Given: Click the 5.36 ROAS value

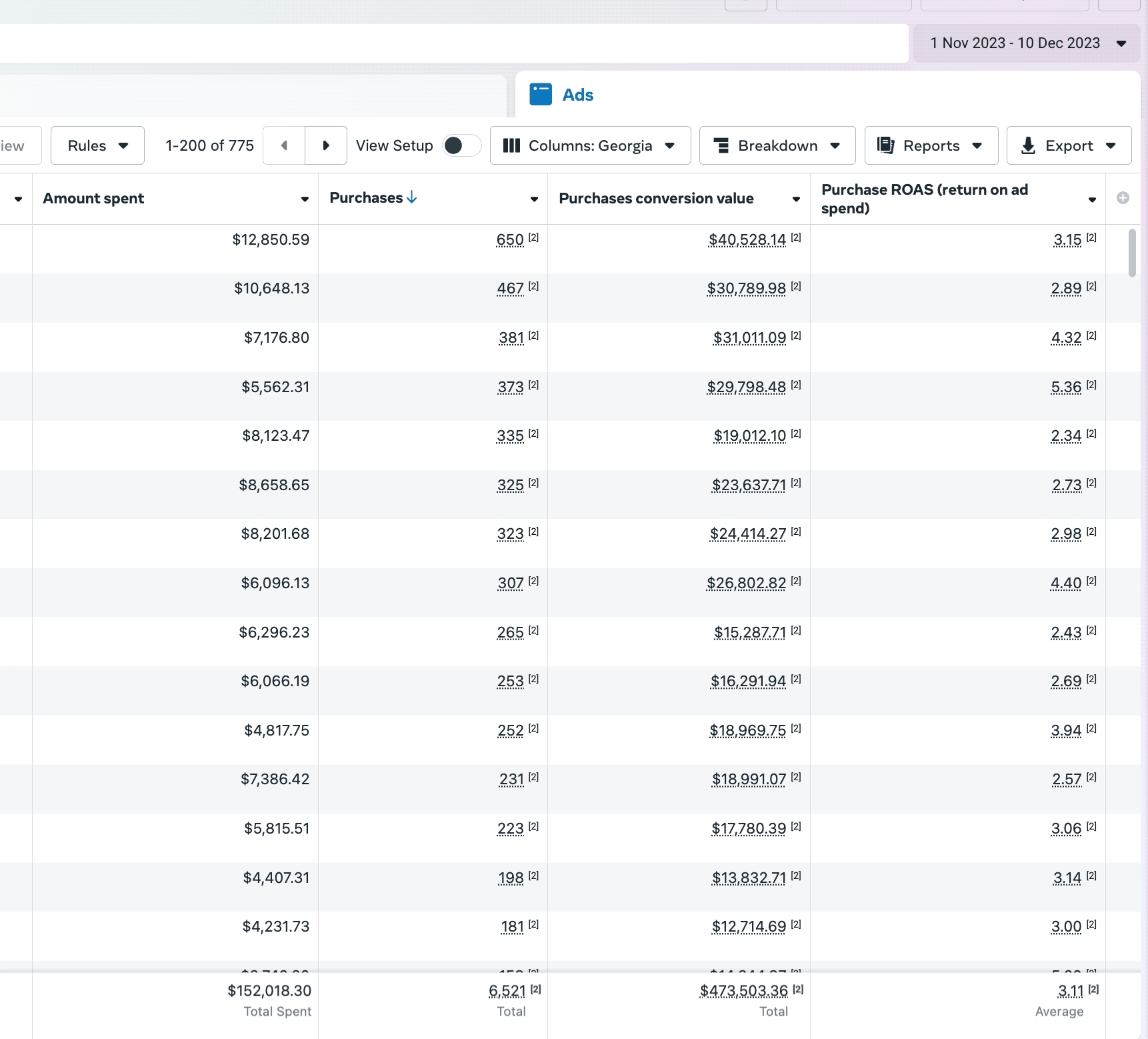Looking at the screenshot, I should (x=1066, y=387).
